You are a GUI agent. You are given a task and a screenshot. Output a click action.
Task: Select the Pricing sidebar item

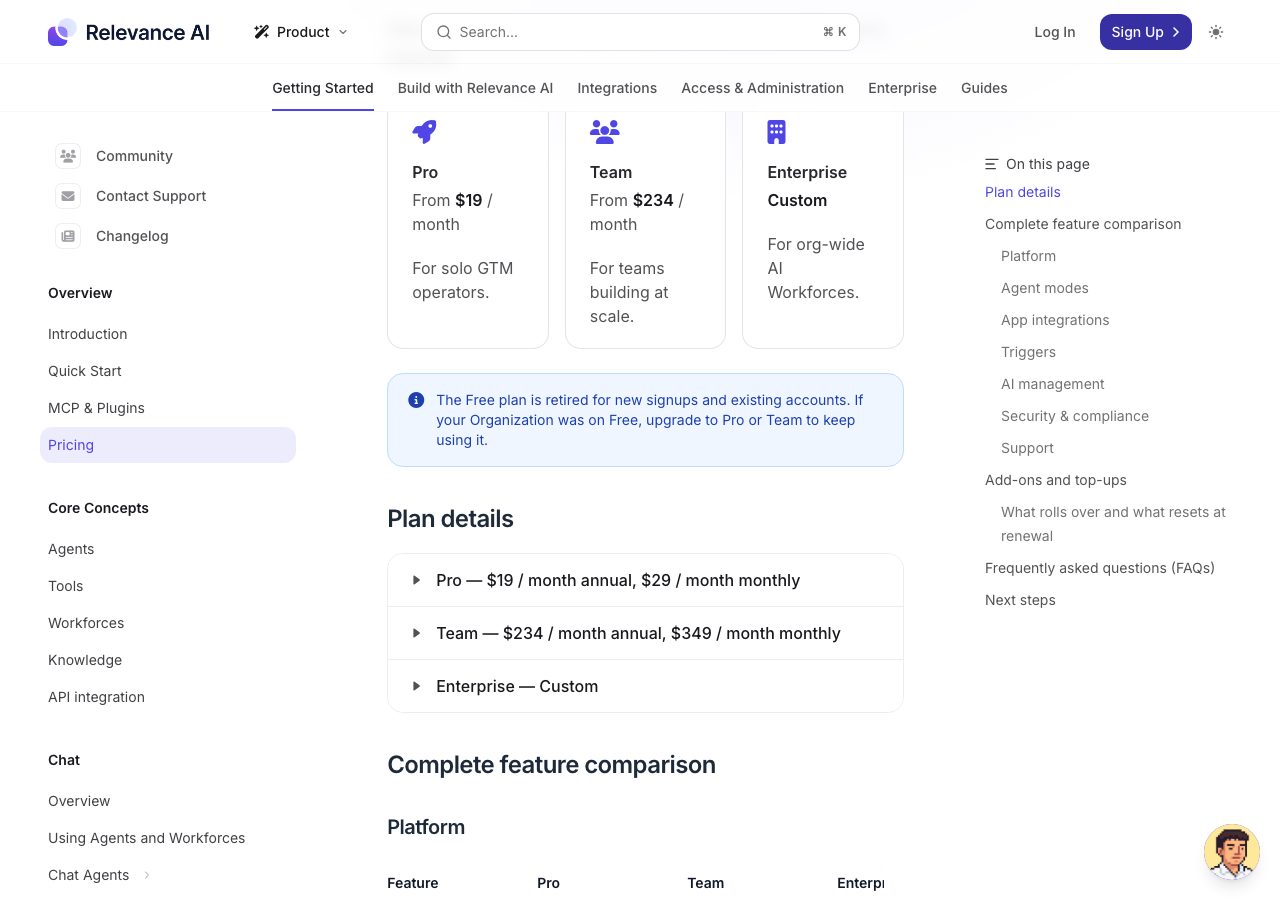168,445
